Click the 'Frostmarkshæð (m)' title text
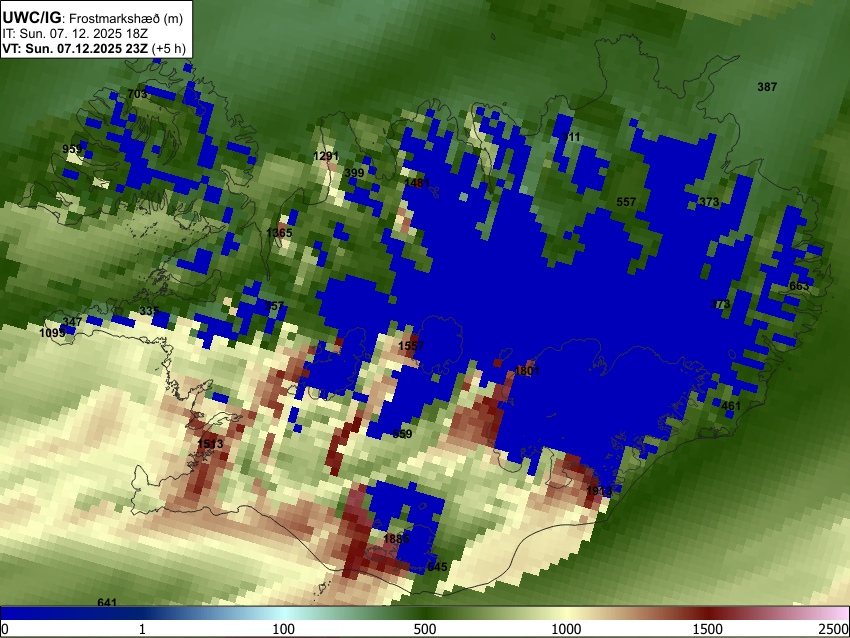The image size is (850, 638). (126, 18)
